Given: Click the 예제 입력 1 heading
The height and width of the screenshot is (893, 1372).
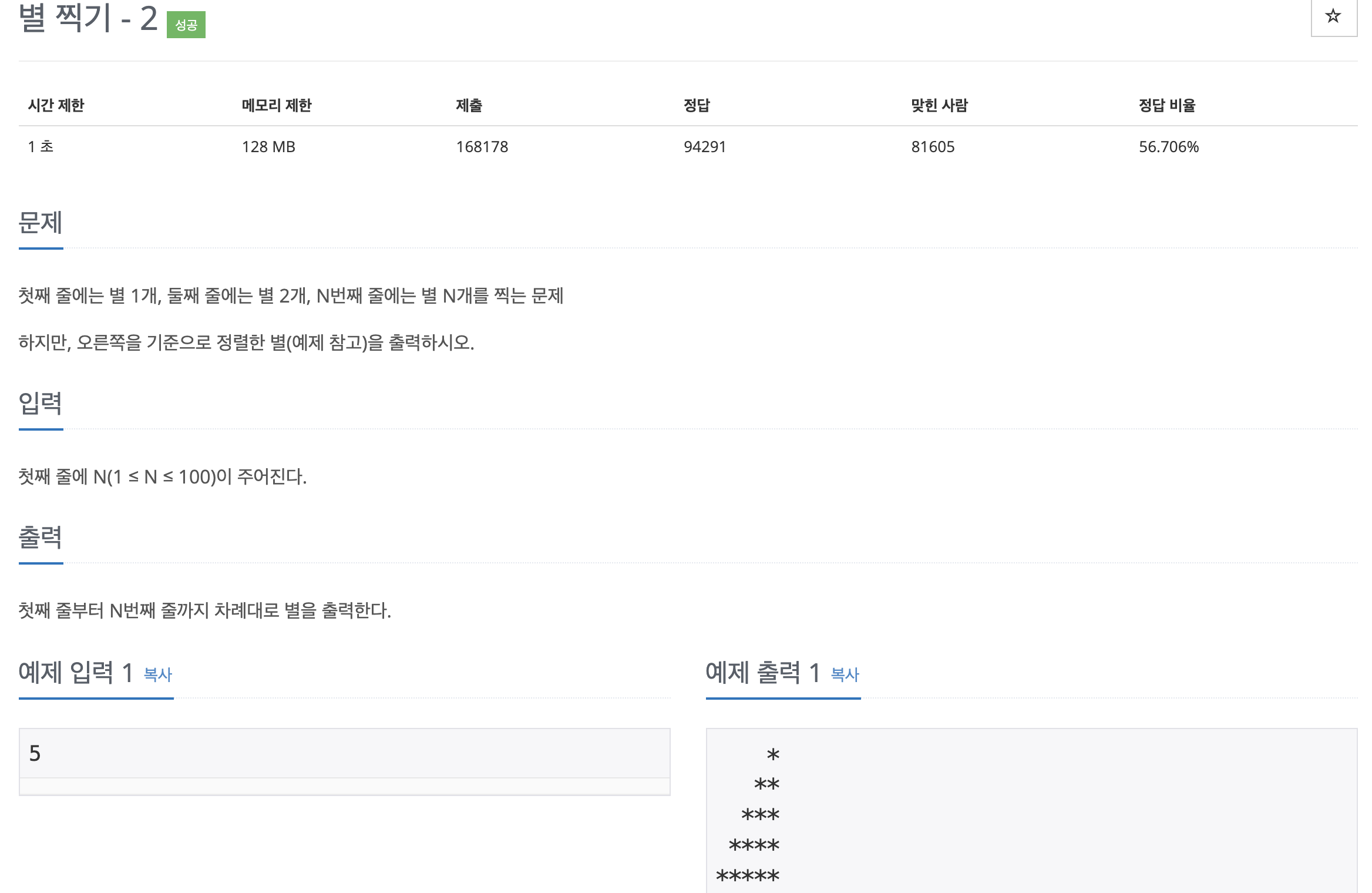Looking at the screenshot, I should tap(76, 673).
